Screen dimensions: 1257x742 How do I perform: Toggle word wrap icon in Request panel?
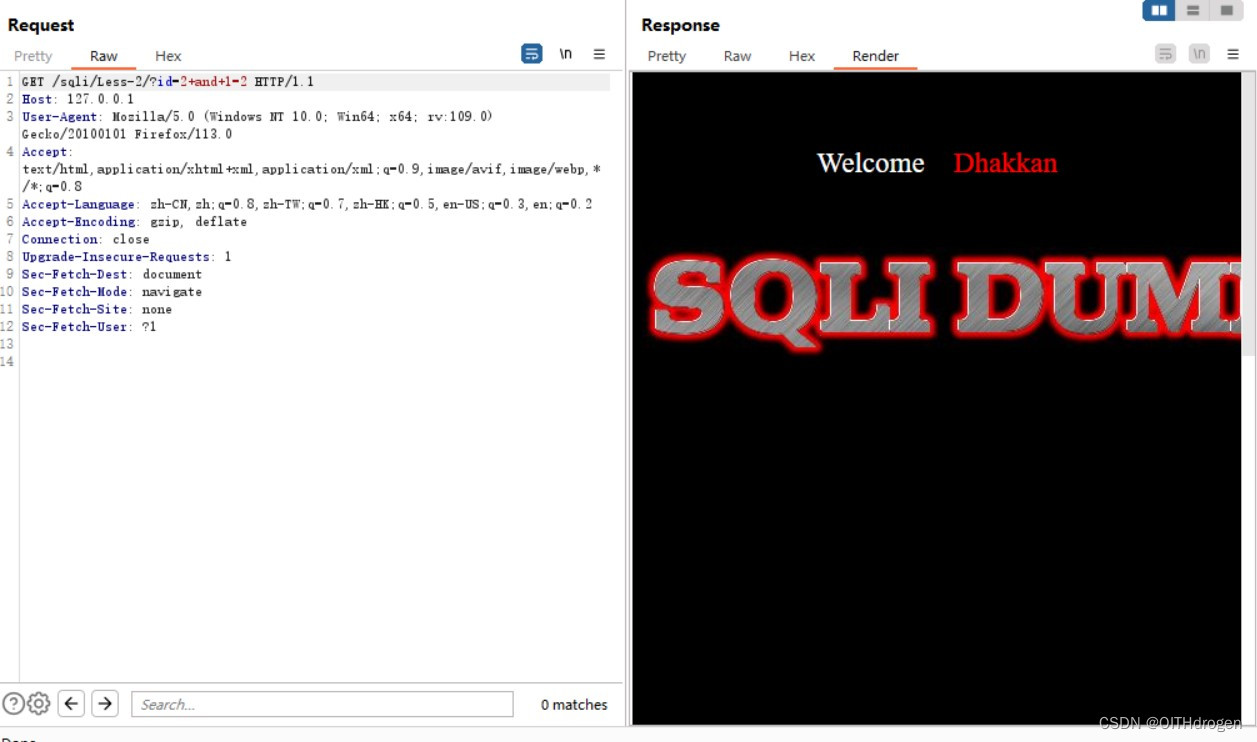(x=532, y=54)
